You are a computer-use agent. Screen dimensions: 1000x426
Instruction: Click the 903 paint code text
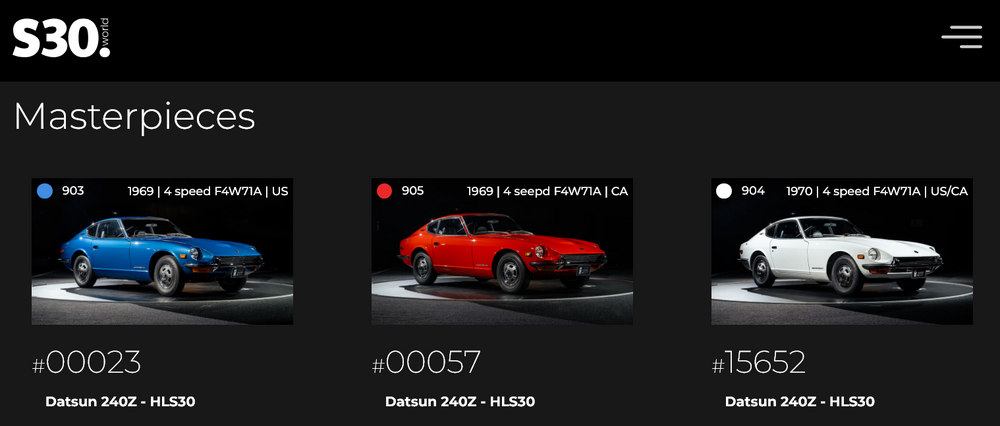(73, 191)
